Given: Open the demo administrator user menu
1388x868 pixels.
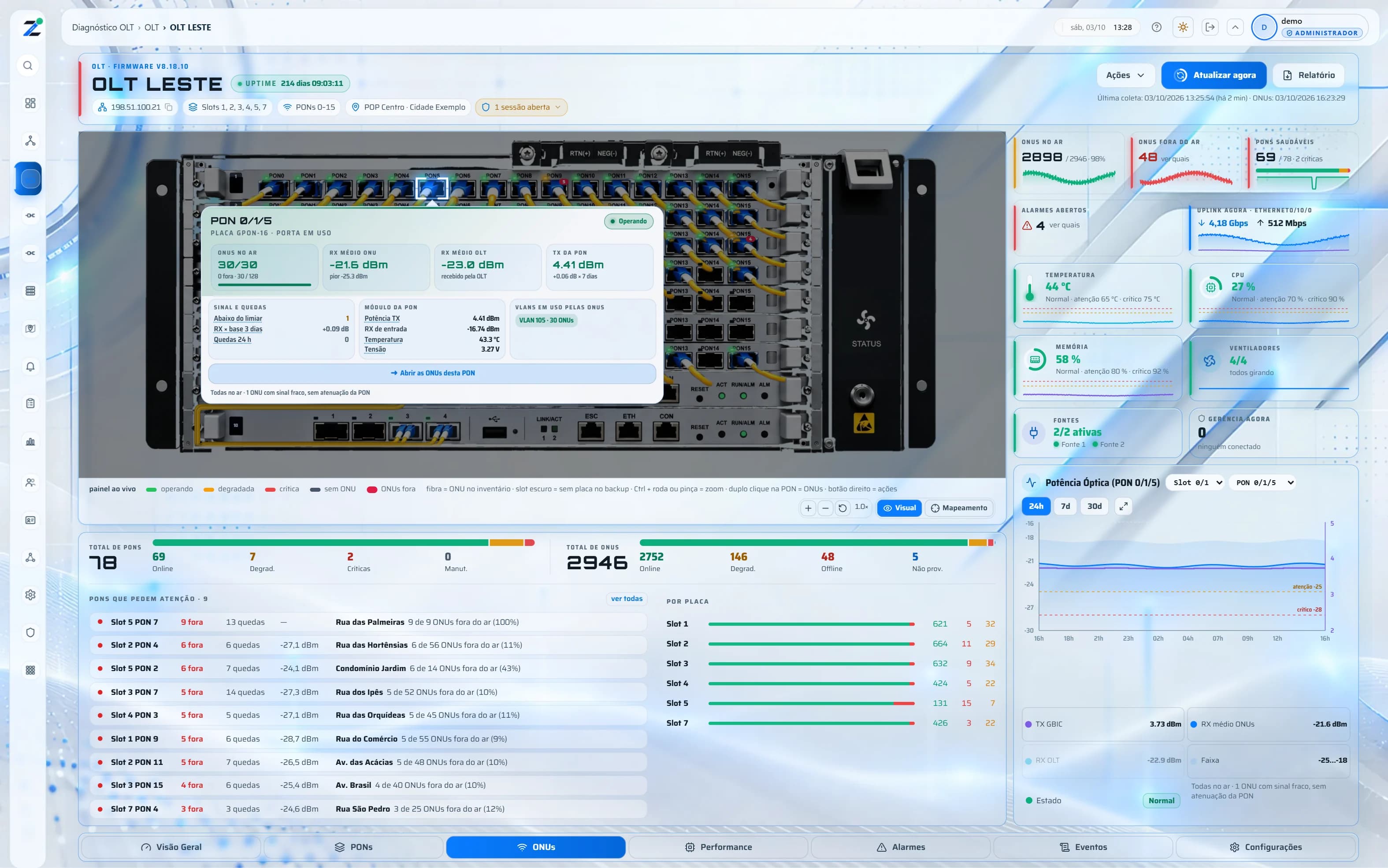Looking at the screenshot, I should 1310,28.
